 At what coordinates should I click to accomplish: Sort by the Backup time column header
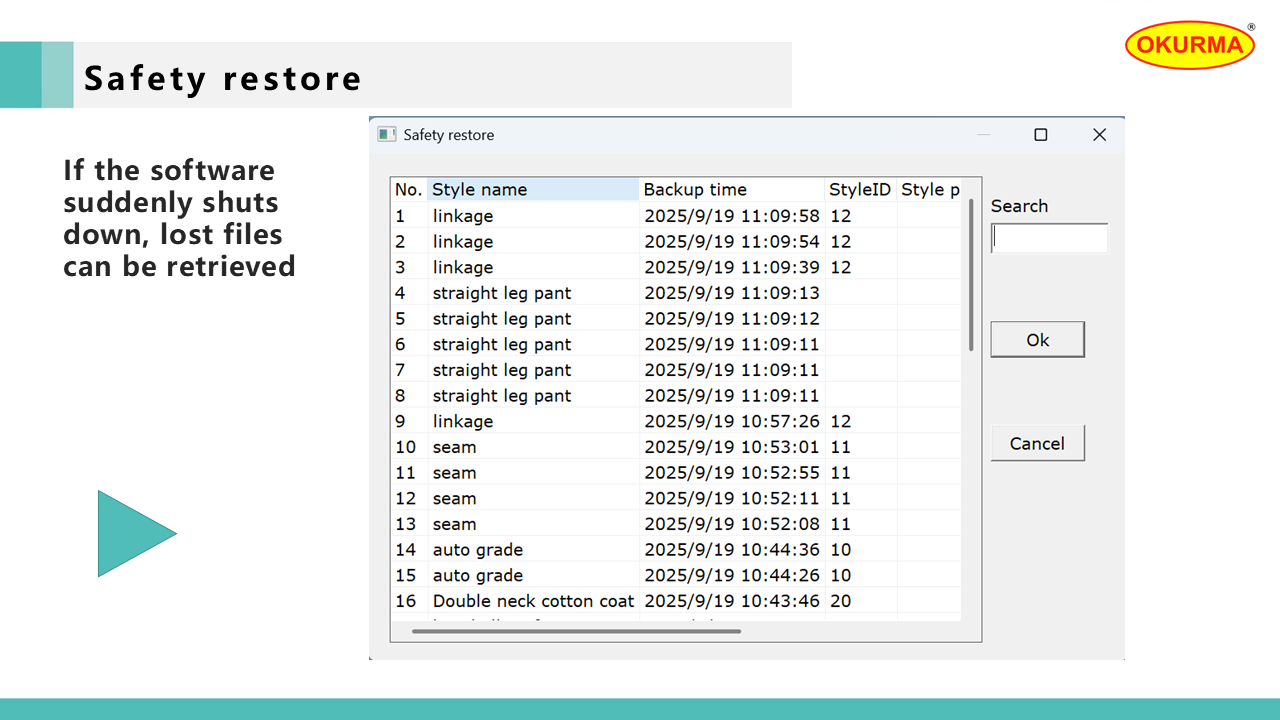point(732,190)
